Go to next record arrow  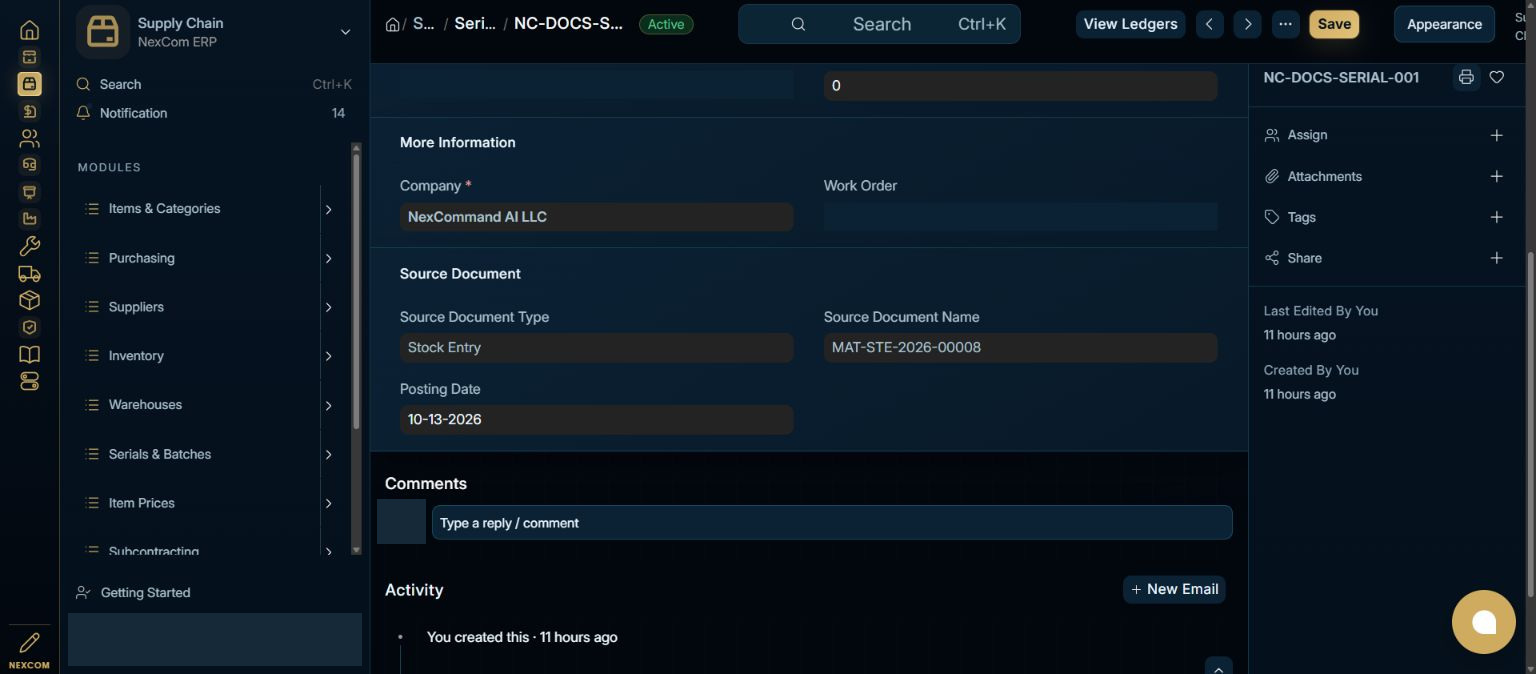(x=1247, y=24)
